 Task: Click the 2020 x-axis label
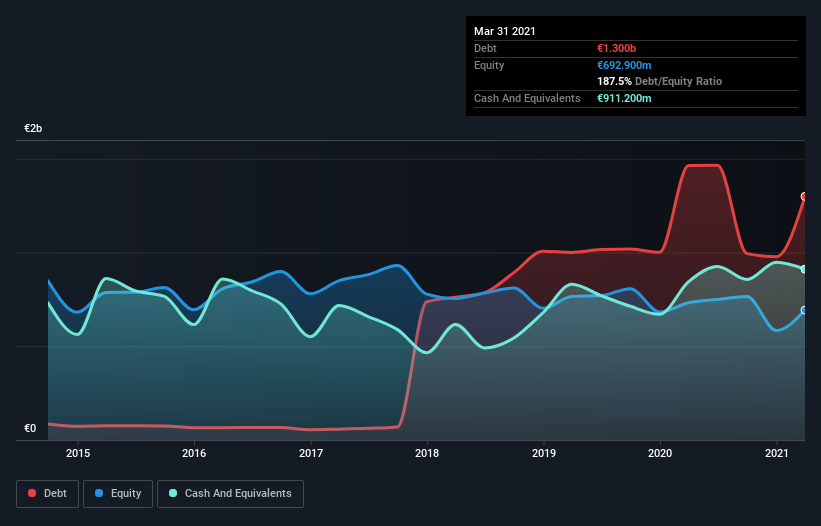(660, 453)
